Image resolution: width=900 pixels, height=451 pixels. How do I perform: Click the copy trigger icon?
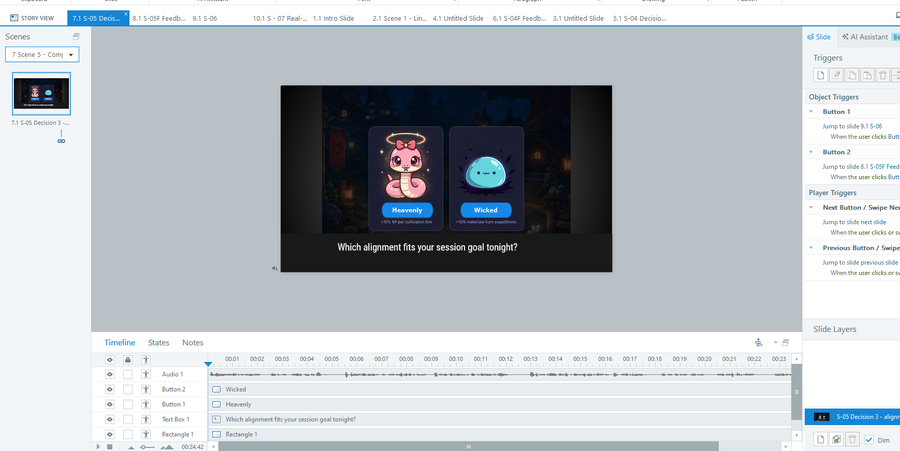point(852,75)
